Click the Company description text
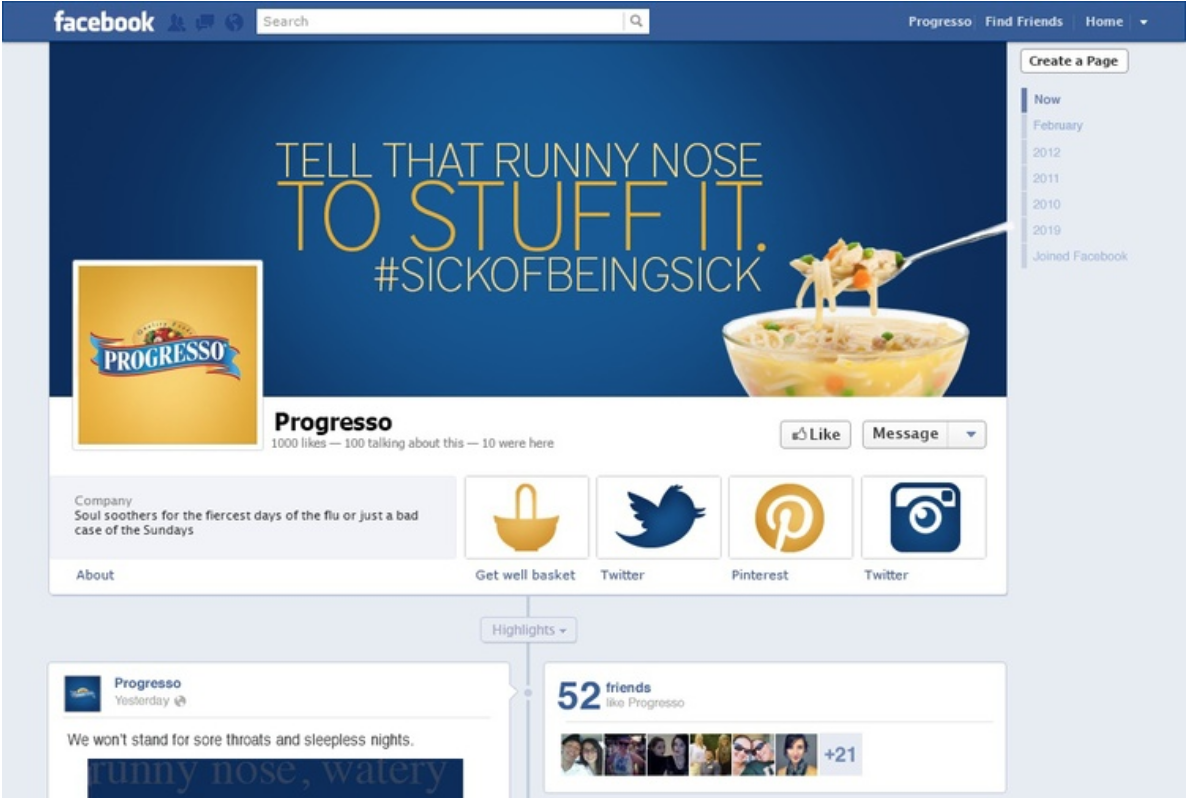1188x798 pixels. pyautogui.click(x=246, y=522)
